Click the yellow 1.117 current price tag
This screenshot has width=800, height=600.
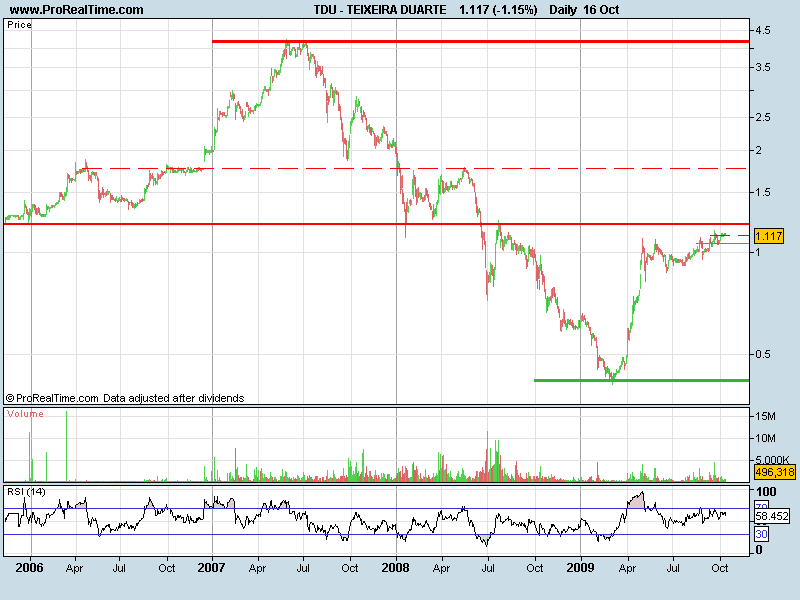[768, 236]
